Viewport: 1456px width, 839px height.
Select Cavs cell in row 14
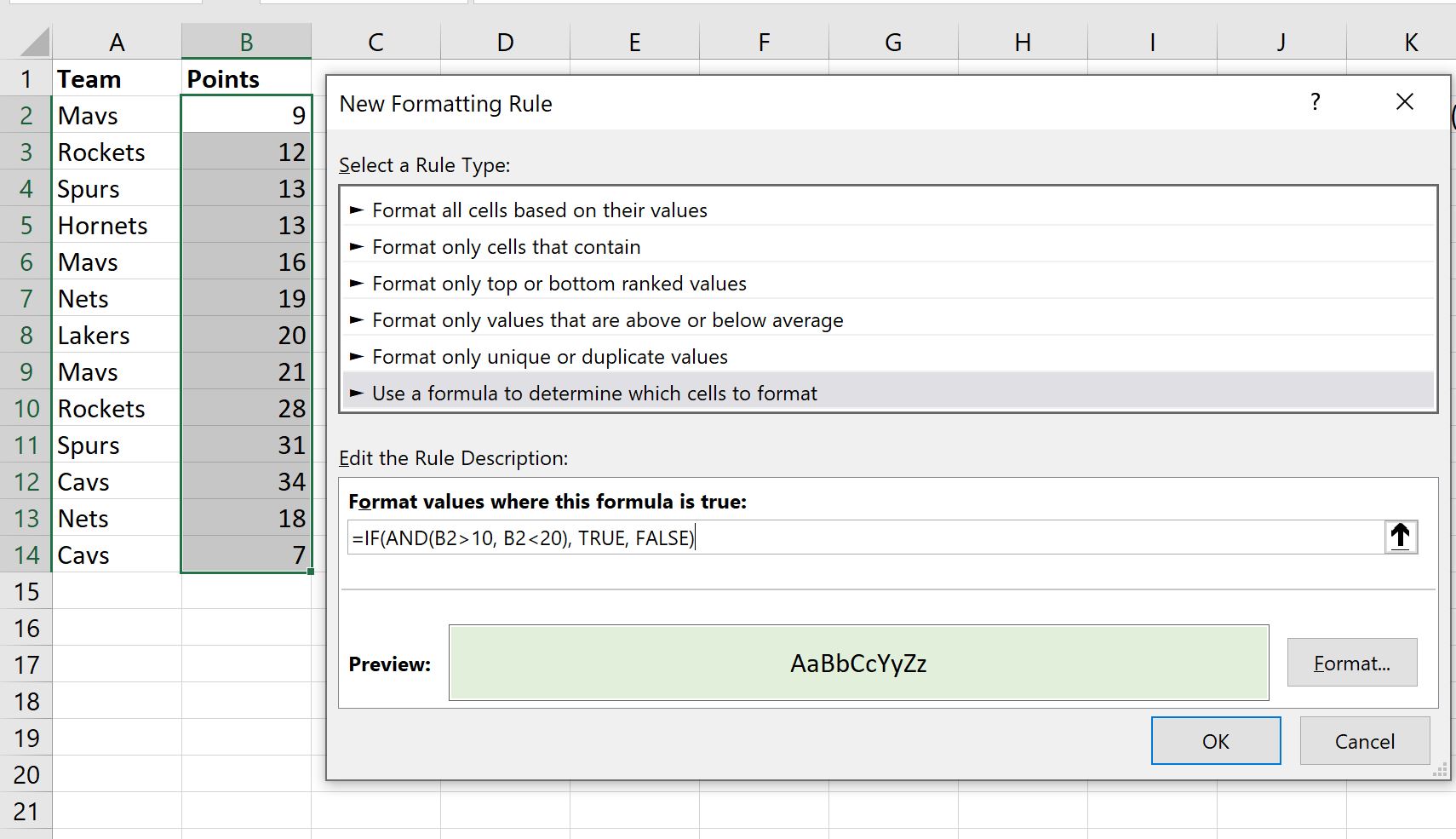click(117, 555)
